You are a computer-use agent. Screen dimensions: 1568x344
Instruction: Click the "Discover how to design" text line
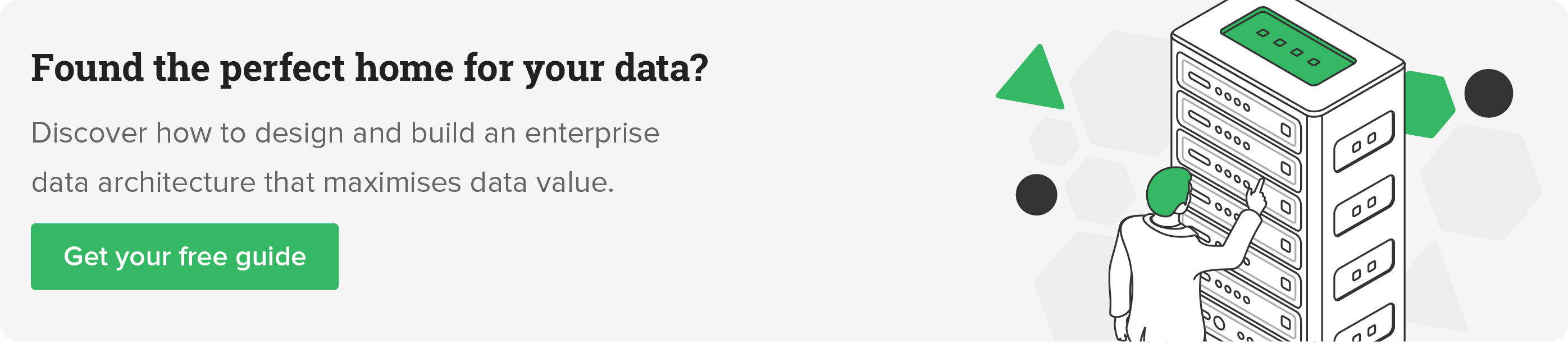pos(344,133)
